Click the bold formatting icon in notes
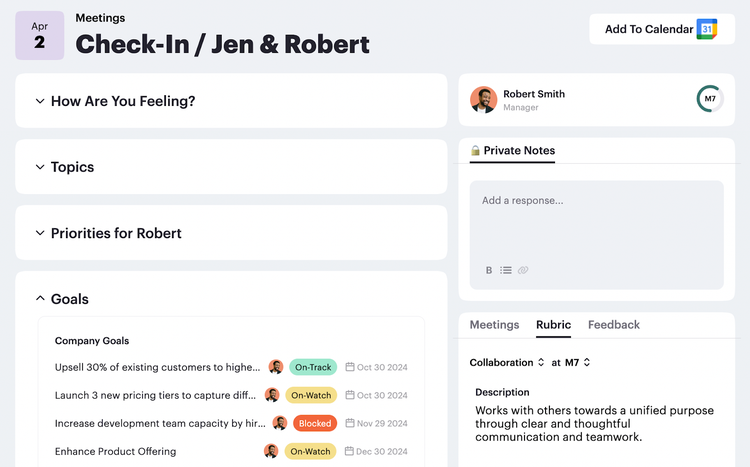Screen dimensions: 750x467 (x=489, y=270)
